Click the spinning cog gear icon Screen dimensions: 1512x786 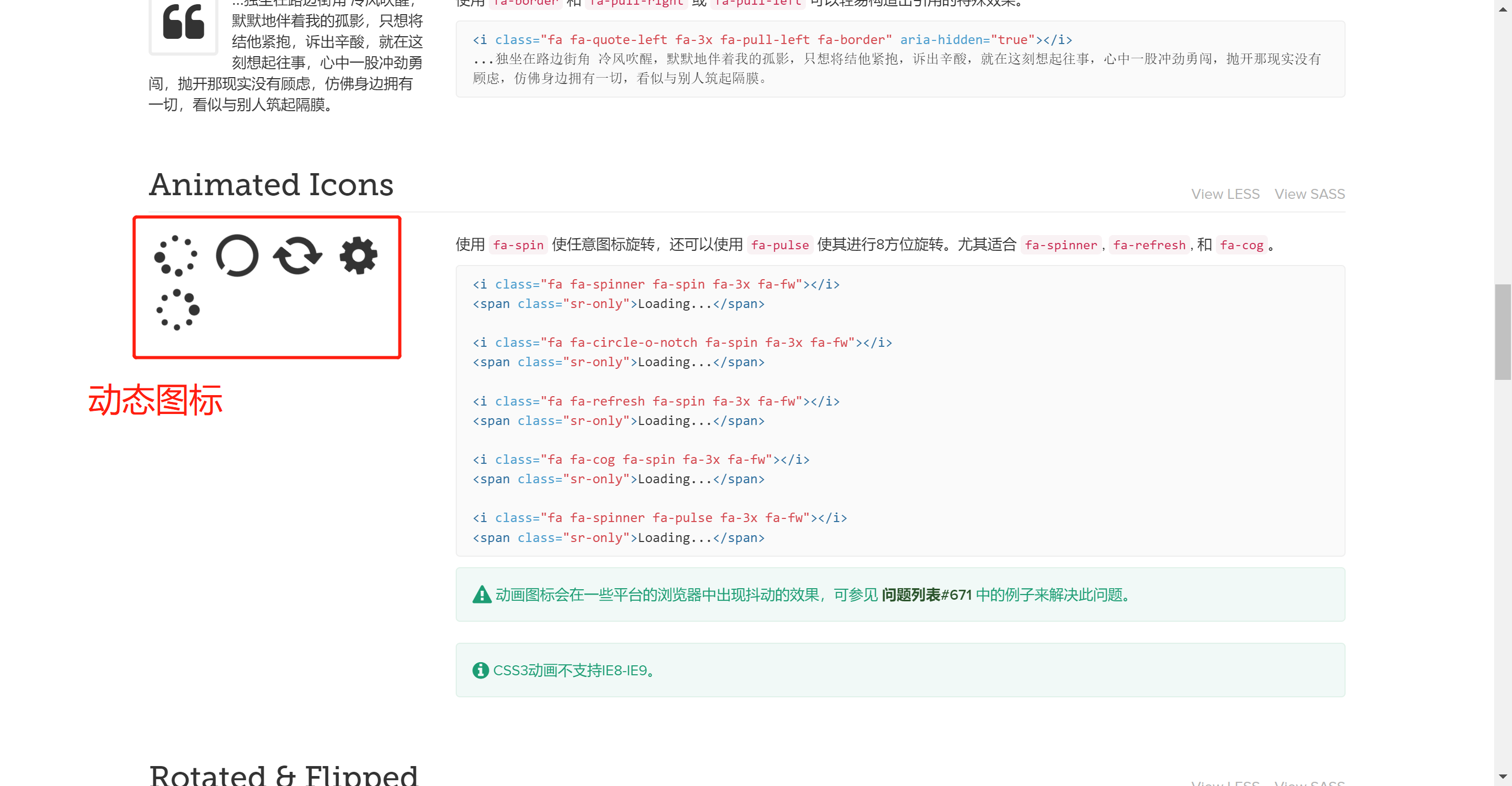tap(358, 256)
